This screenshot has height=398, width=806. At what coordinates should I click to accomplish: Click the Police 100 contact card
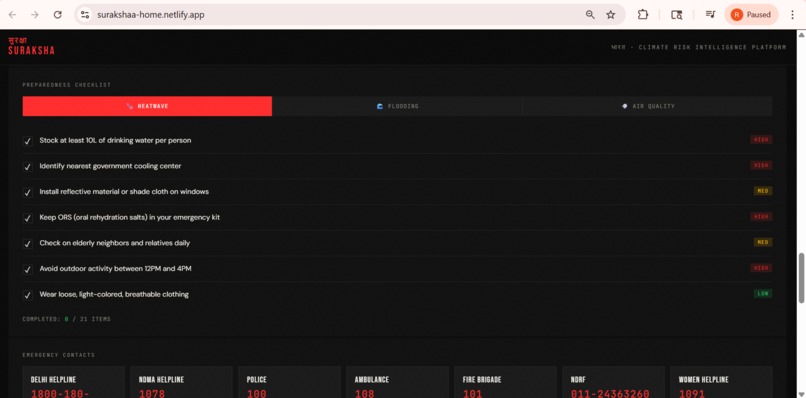(289, 382)
